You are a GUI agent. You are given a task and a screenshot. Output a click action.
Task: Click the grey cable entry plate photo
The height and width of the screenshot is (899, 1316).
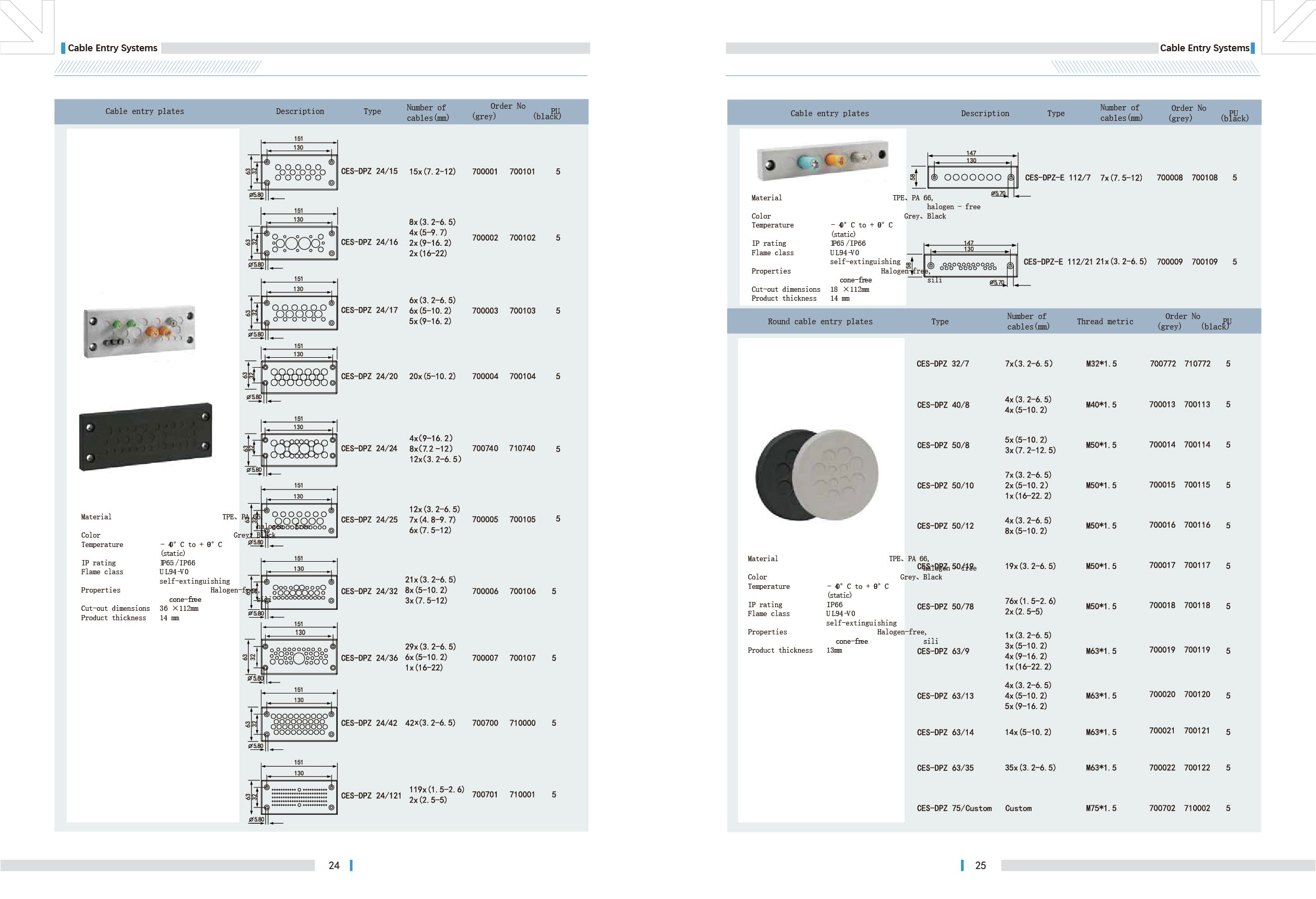pos(139,332)
